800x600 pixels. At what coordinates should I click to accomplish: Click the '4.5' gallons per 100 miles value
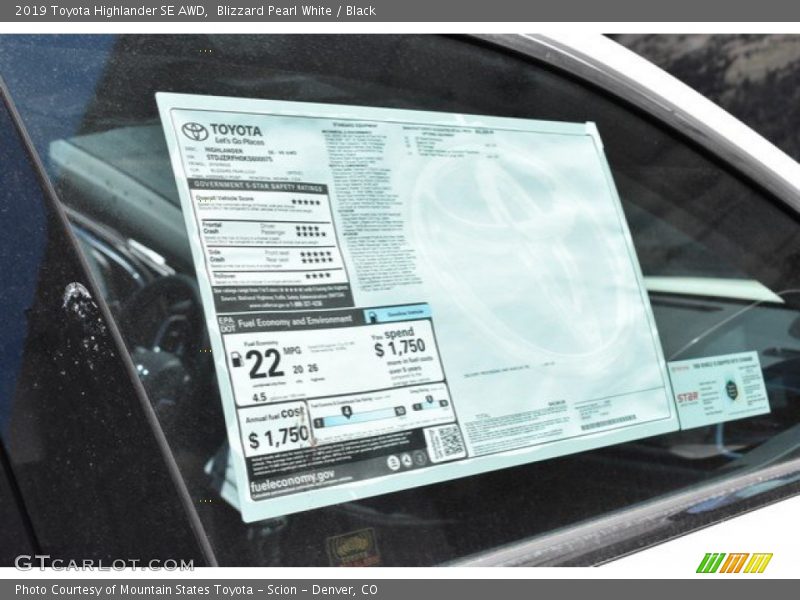259,396
